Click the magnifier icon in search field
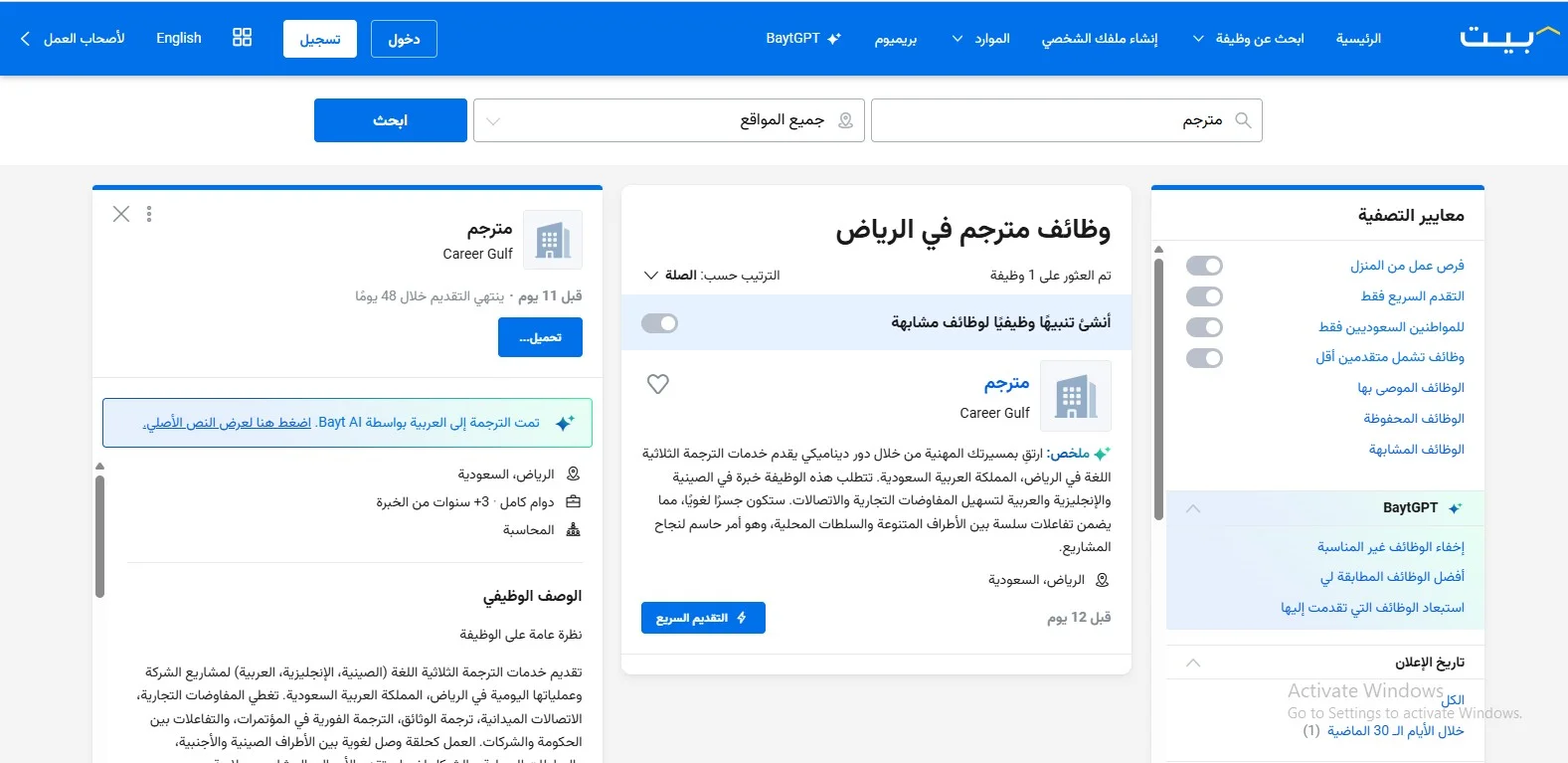1568x763 pixels. (x=1243, y=120)
